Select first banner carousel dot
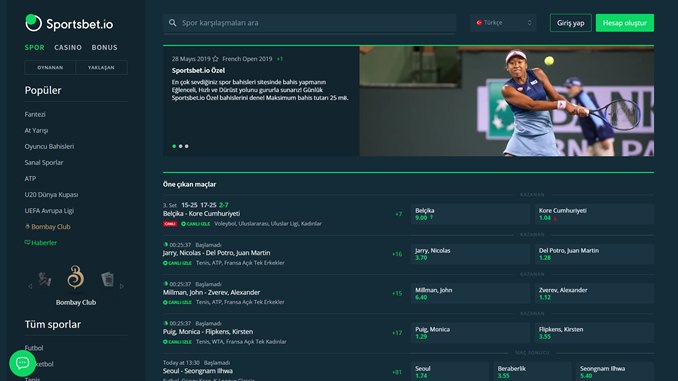The height and width of the screenshot is (381, 678). 174,146
